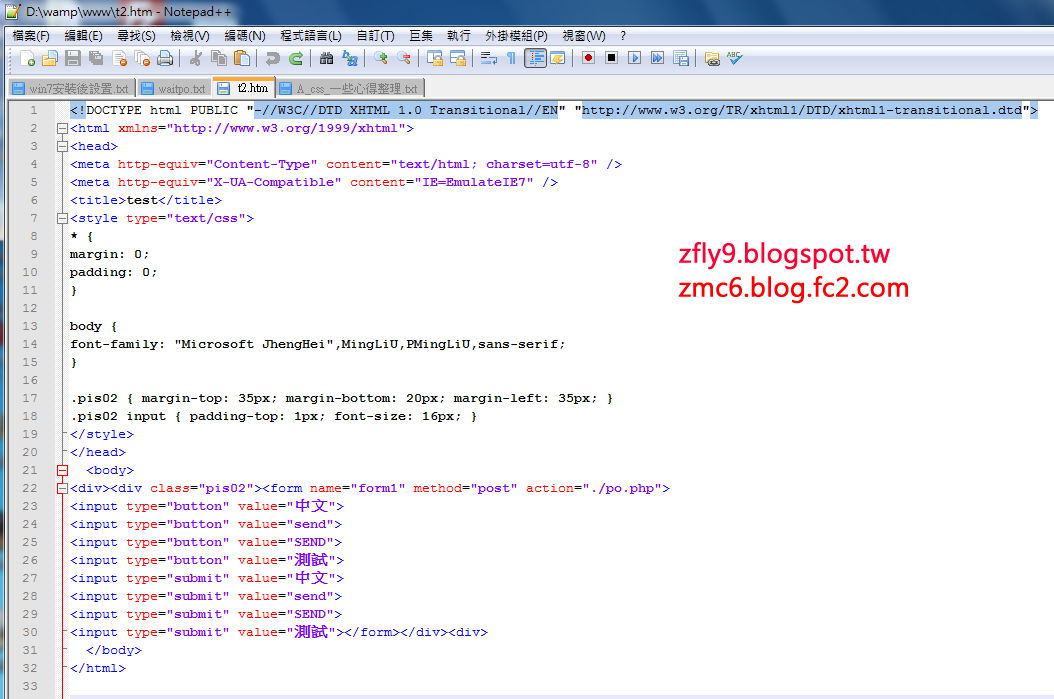Switch to the waitpo.txt tab
The height and width of the screenshot is (699, 1054).
pyautogui.click(x=174, y=89)
